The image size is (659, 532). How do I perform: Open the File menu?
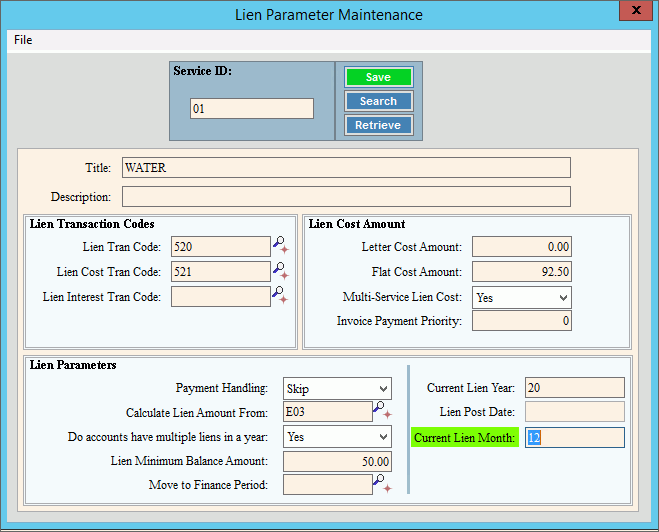[23, 40]
